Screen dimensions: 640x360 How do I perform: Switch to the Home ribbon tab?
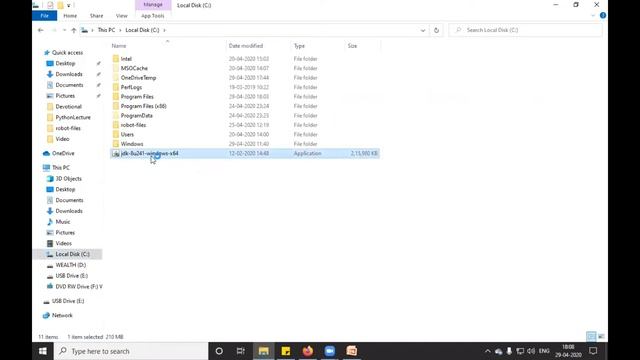(x=70, y=16)
